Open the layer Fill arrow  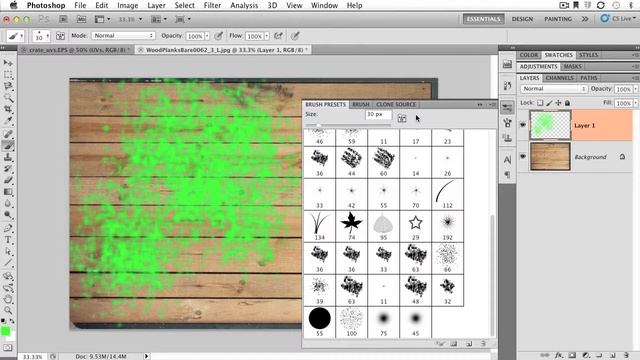(x=636, y=103)
